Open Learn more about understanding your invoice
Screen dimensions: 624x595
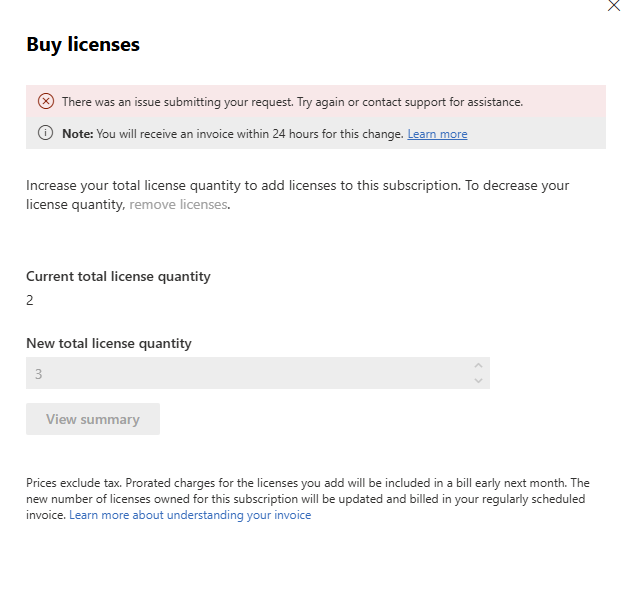[190, 515]
